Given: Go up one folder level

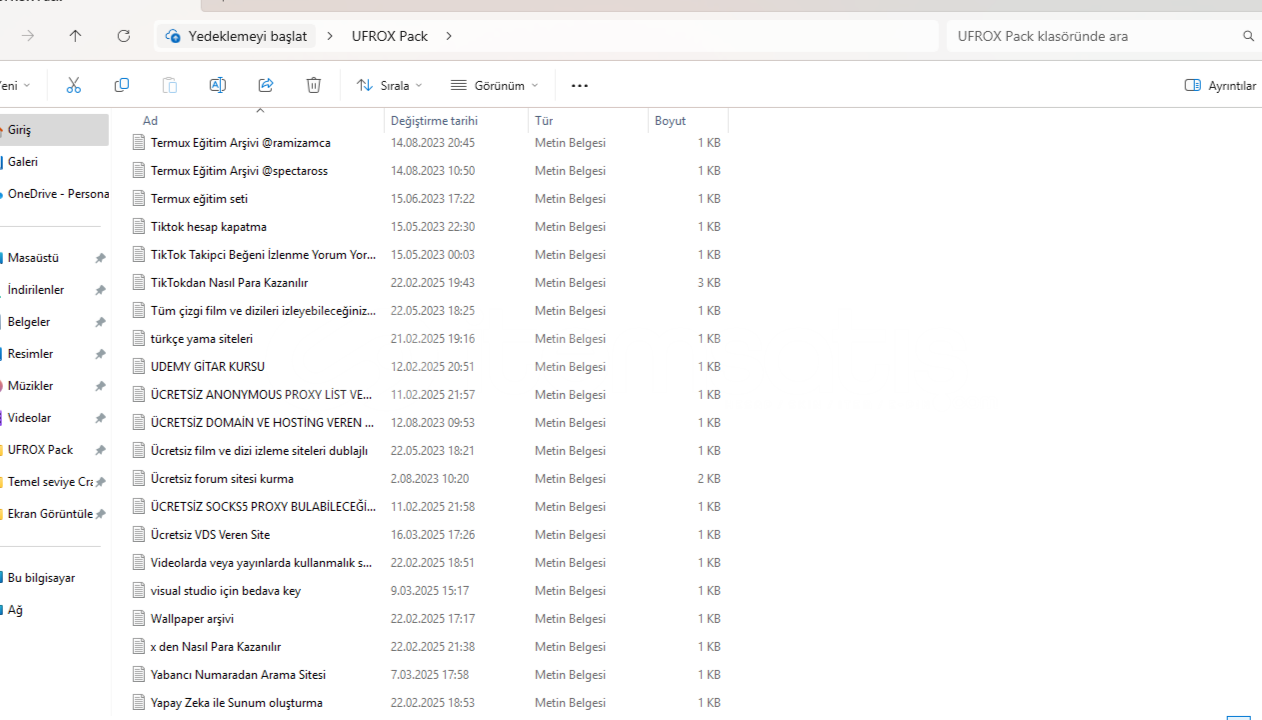Looking at the screenshot, I should (x=75, y=36).
